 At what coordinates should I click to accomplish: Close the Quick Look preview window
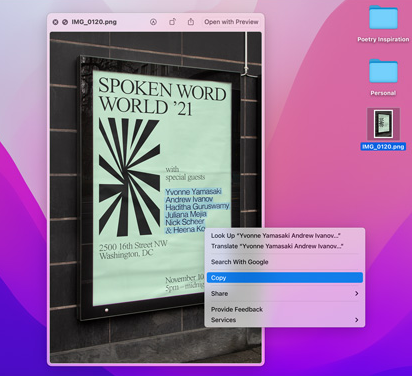tap(55, 22)
